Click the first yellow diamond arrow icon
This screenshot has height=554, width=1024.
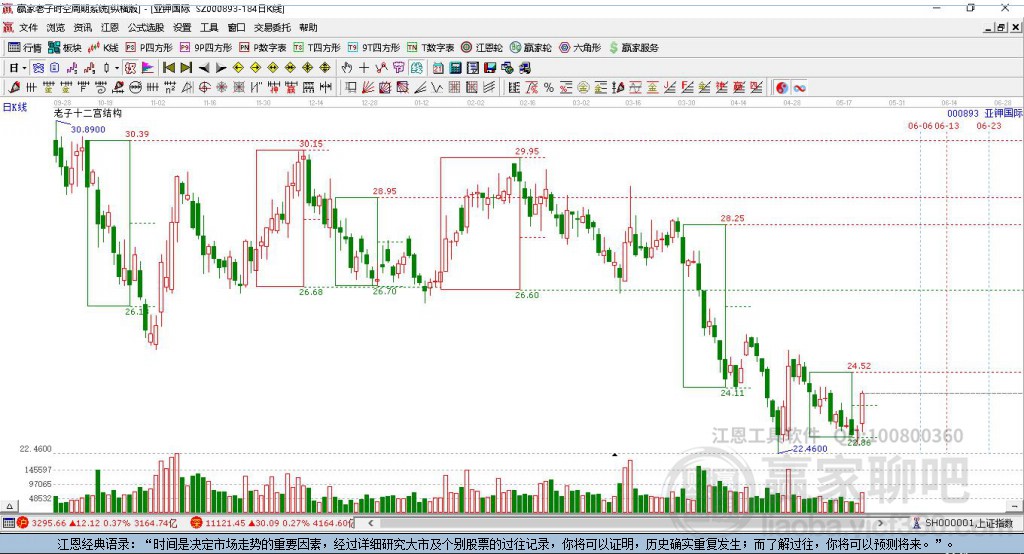pyautogui.click(x=238, y=68)
